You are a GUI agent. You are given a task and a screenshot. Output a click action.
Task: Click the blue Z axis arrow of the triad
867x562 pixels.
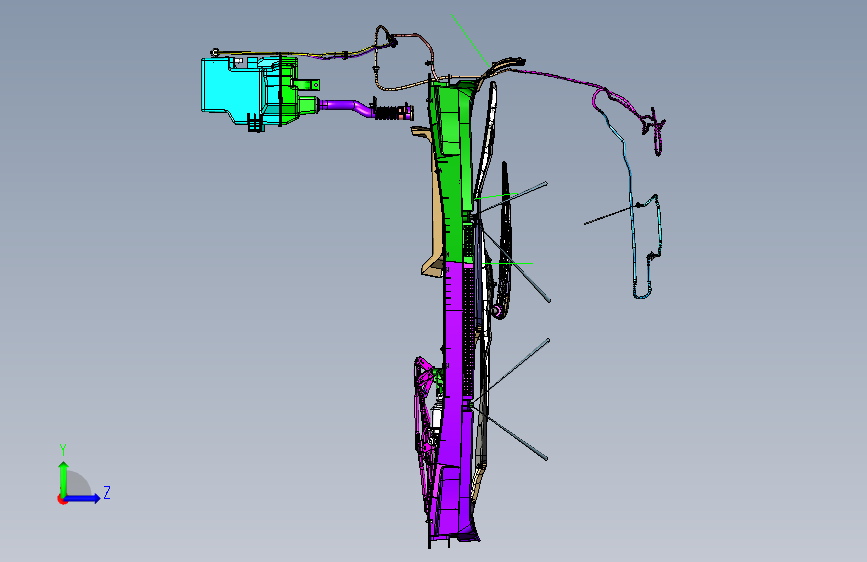coord(83,498)
